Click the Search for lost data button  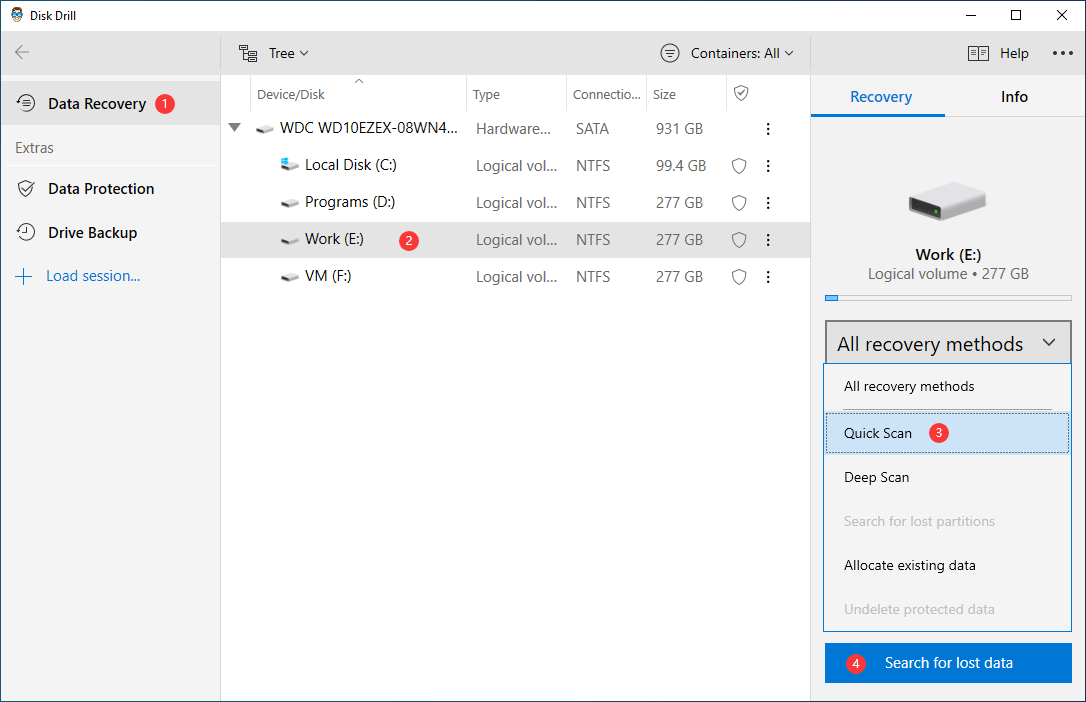click(x=948, y=663)
